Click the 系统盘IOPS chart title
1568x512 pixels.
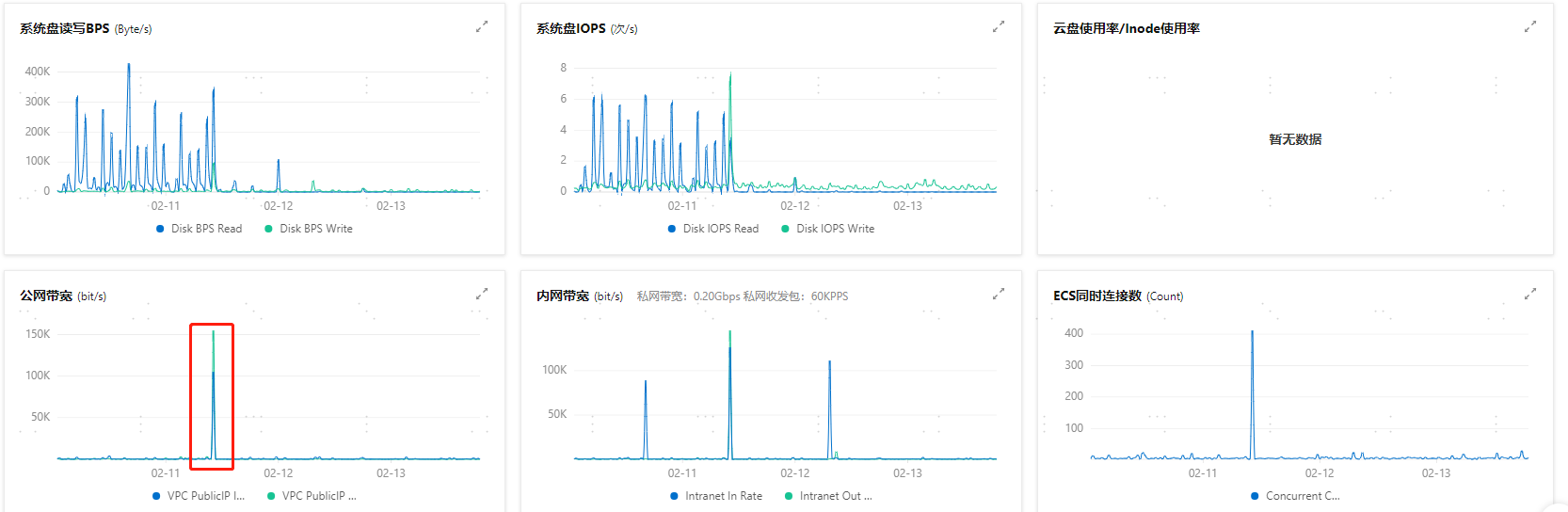570,28
